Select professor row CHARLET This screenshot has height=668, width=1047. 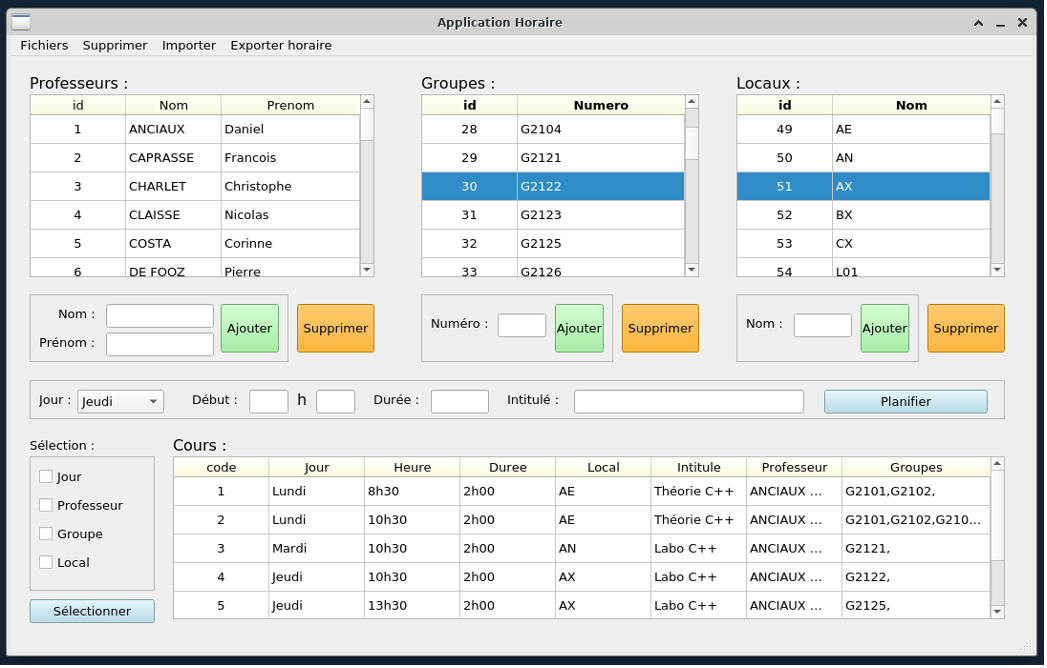click(195, 187)
